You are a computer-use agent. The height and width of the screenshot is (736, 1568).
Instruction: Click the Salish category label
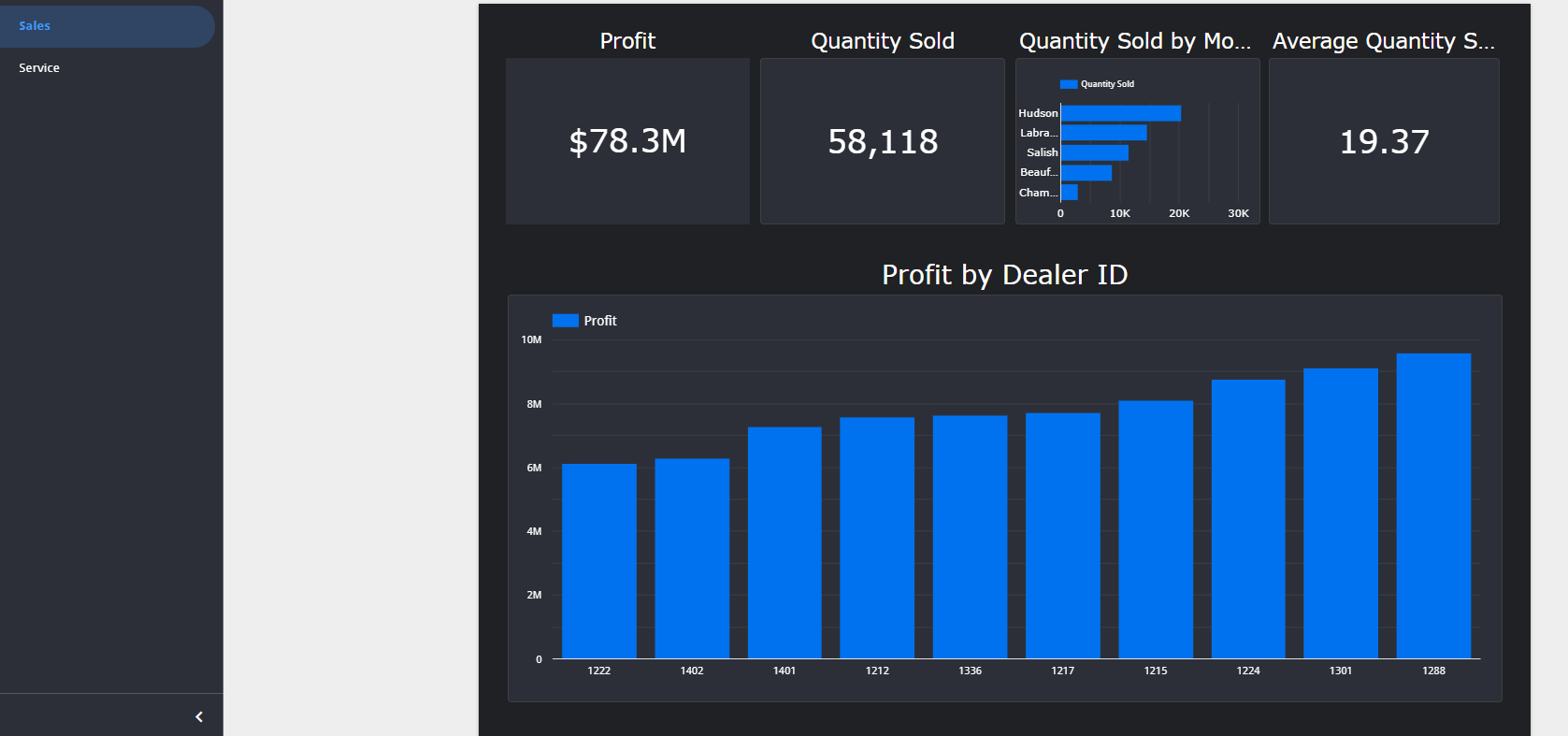click(x=1042, y=152)
